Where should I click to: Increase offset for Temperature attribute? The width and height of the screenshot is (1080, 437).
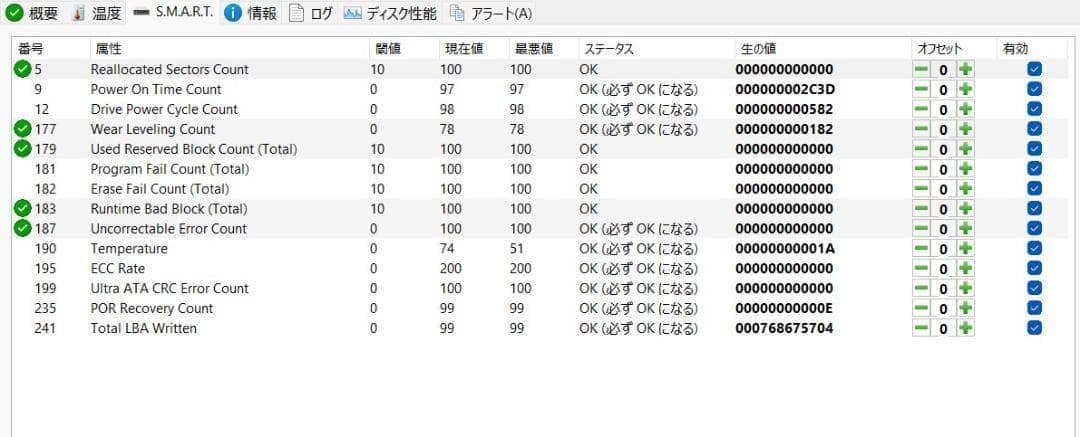(x=966, y=248)
